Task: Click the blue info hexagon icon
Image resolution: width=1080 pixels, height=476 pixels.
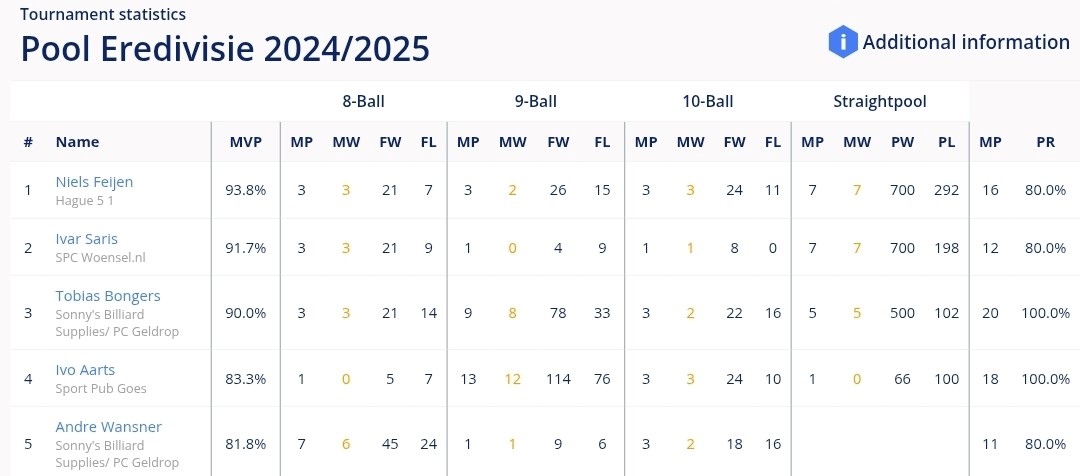Action: tap(842, 42)
